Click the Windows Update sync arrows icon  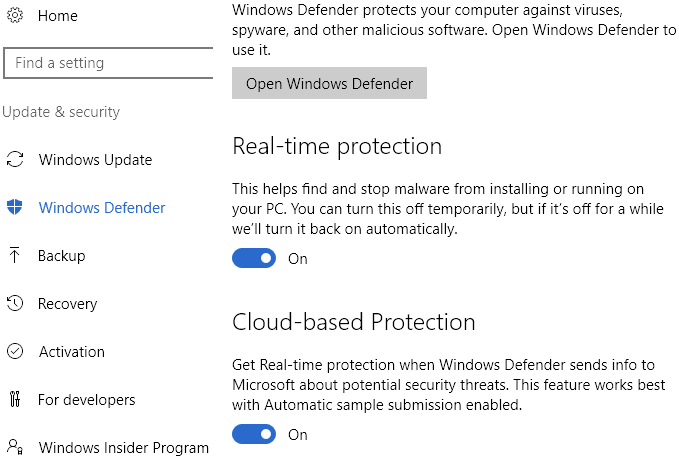click(14, 160)
